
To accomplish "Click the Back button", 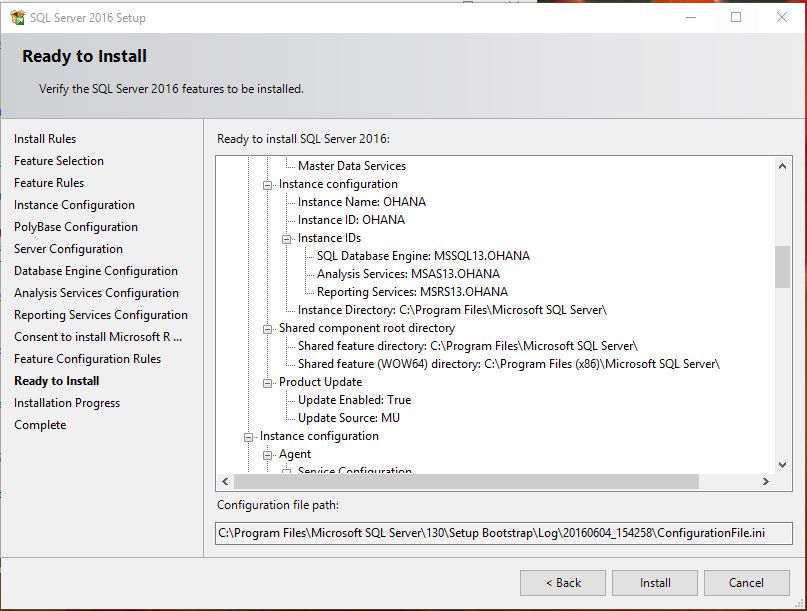I will tap(562, 583).
